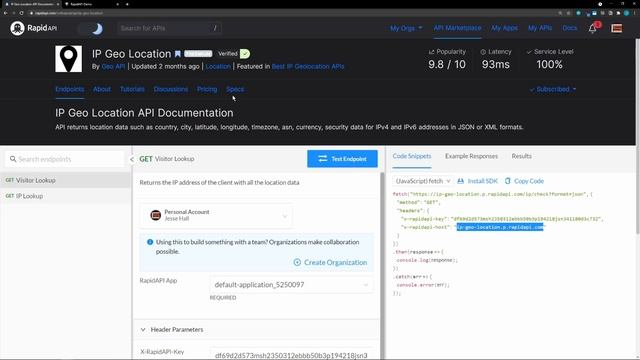Open the Geo API provider link

tap(113, 67)
